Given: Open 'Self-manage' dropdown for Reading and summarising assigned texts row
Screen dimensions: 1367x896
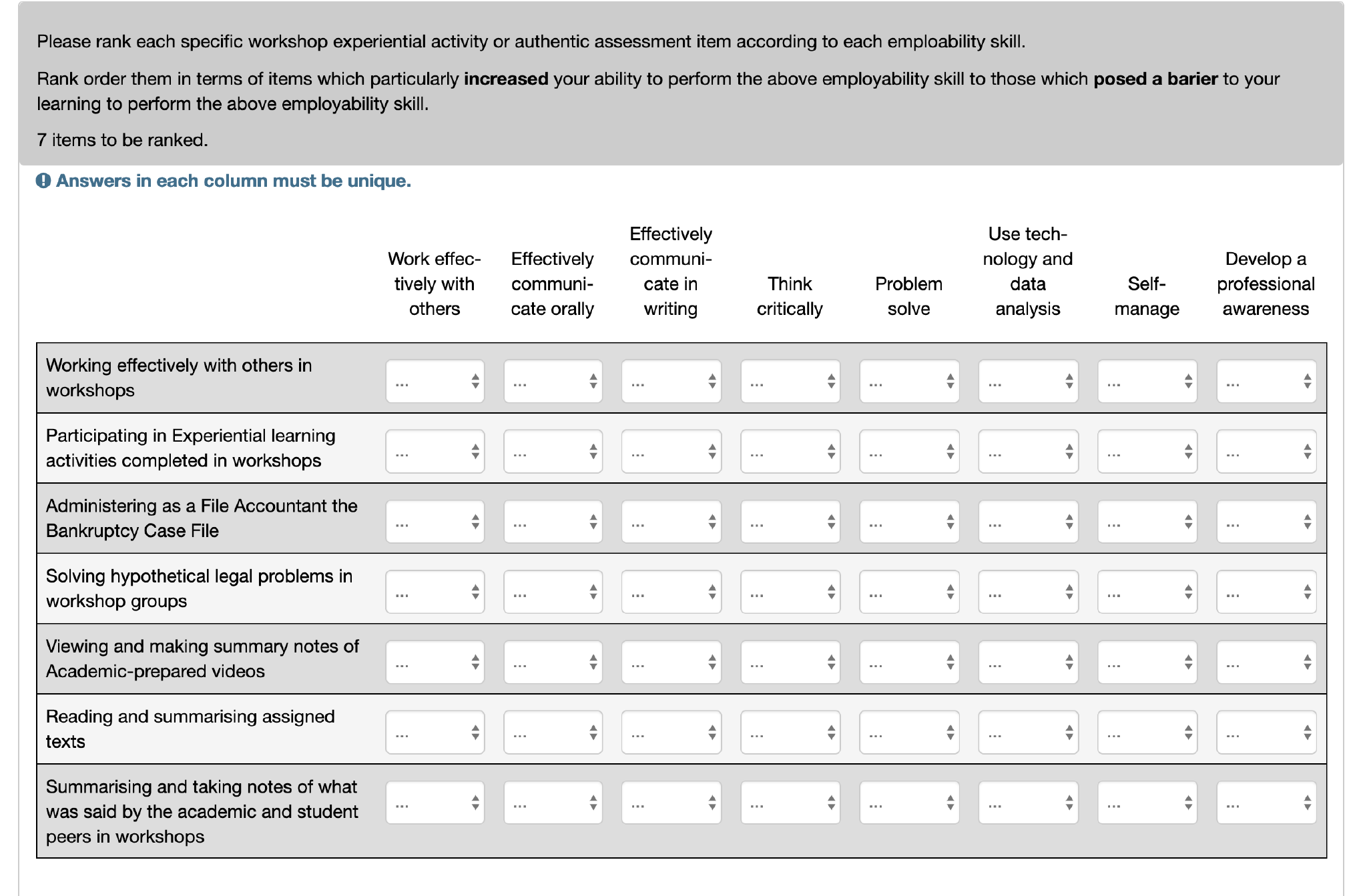Looking at the screenshot, I should tap(1147, 733).
